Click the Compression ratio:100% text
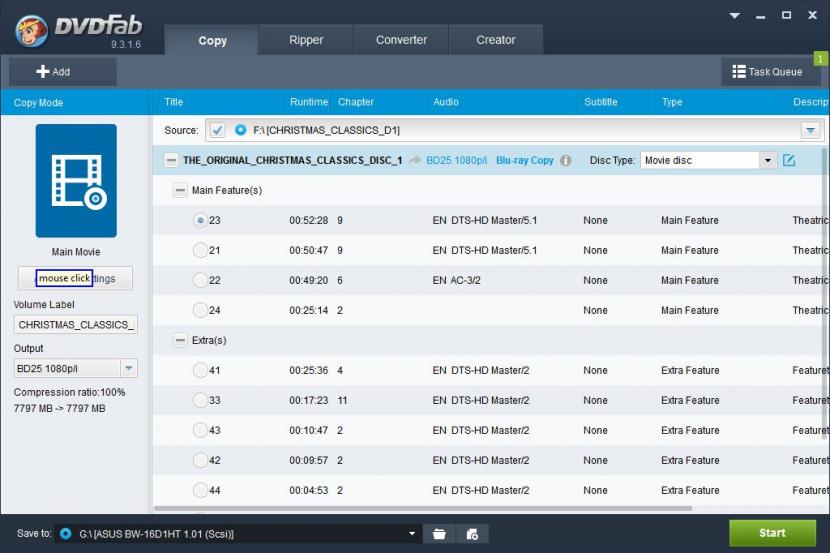 point(69,392)
